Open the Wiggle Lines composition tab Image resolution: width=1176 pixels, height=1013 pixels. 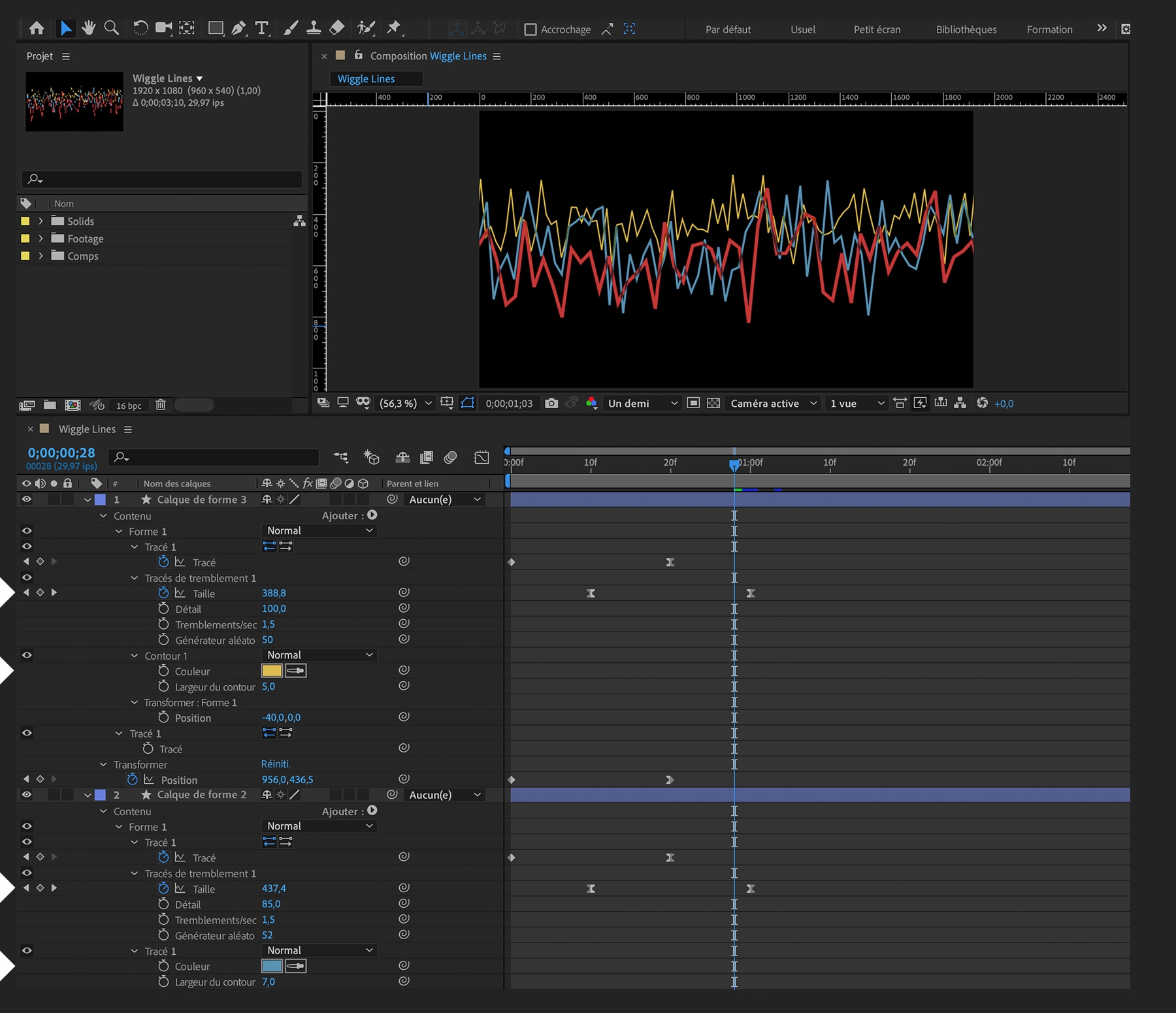click(x=367, y=79)
